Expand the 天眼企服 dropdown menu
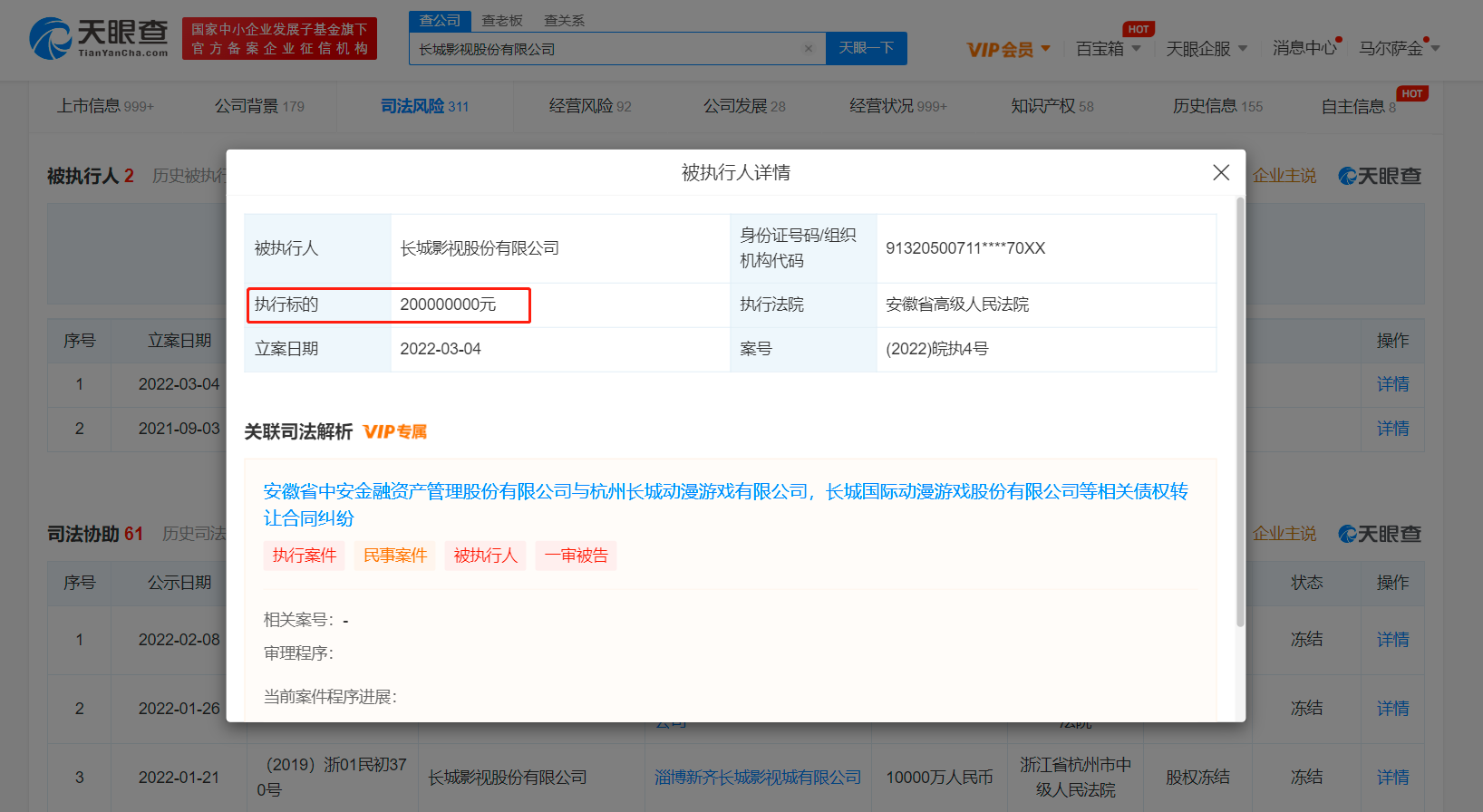Screen dimensions: 1483x812 pyautogui.click(x=1207, y=49)
